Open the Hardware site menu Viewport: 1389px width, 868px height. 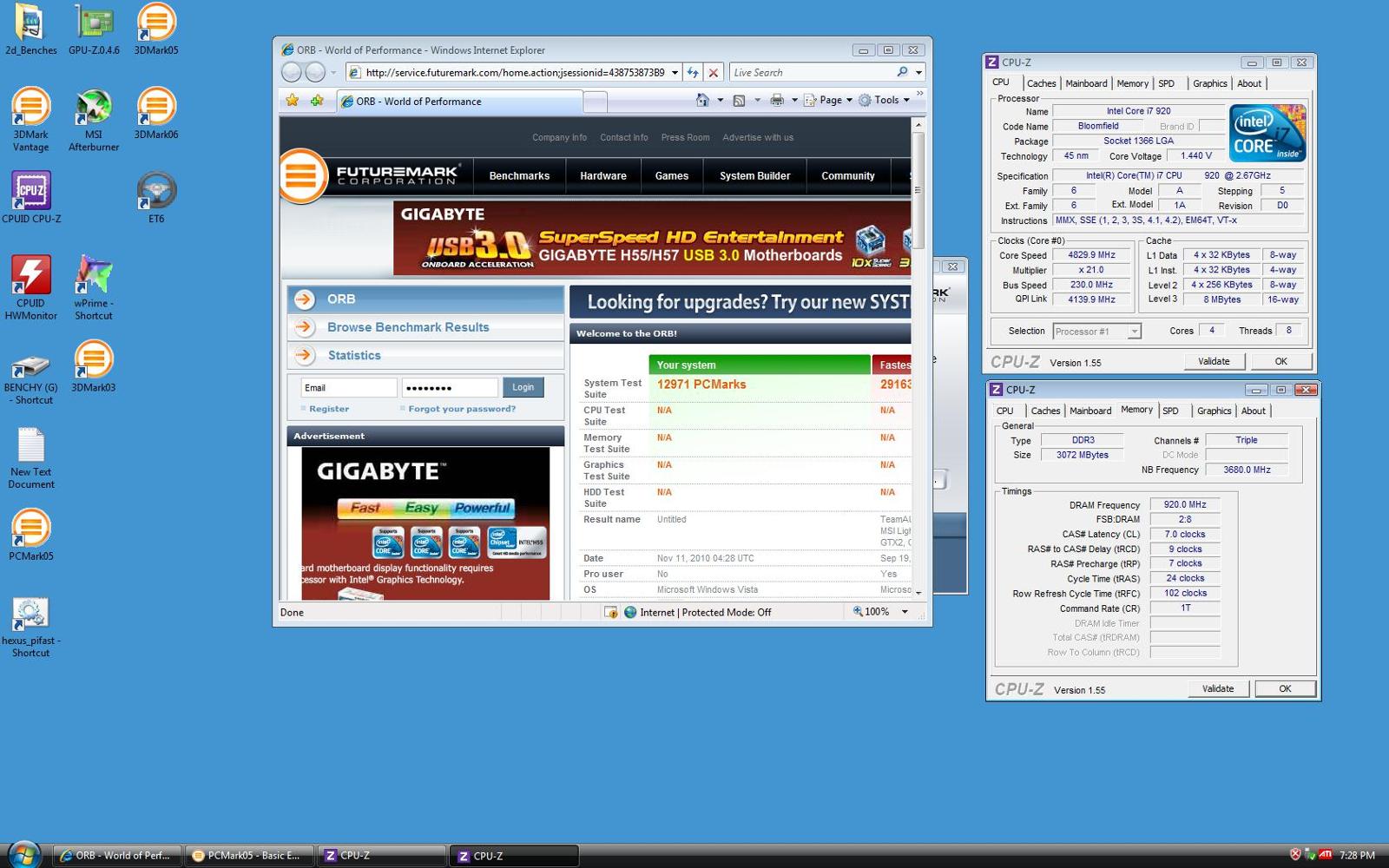[603, 176]
